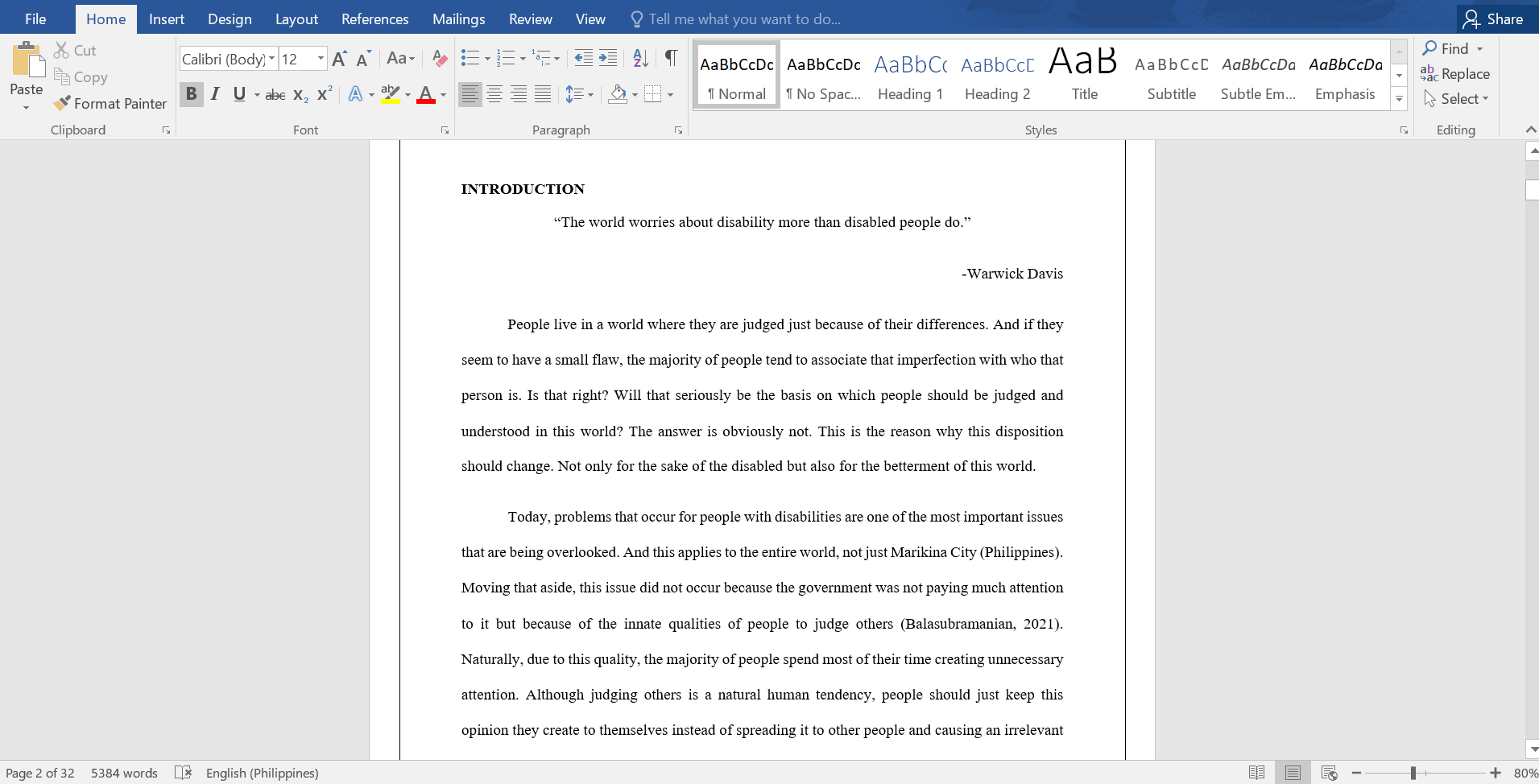This screenshot has width=1539, height=784.
Task: Click the Find magnifier icon
Action: click(1430, 48)
